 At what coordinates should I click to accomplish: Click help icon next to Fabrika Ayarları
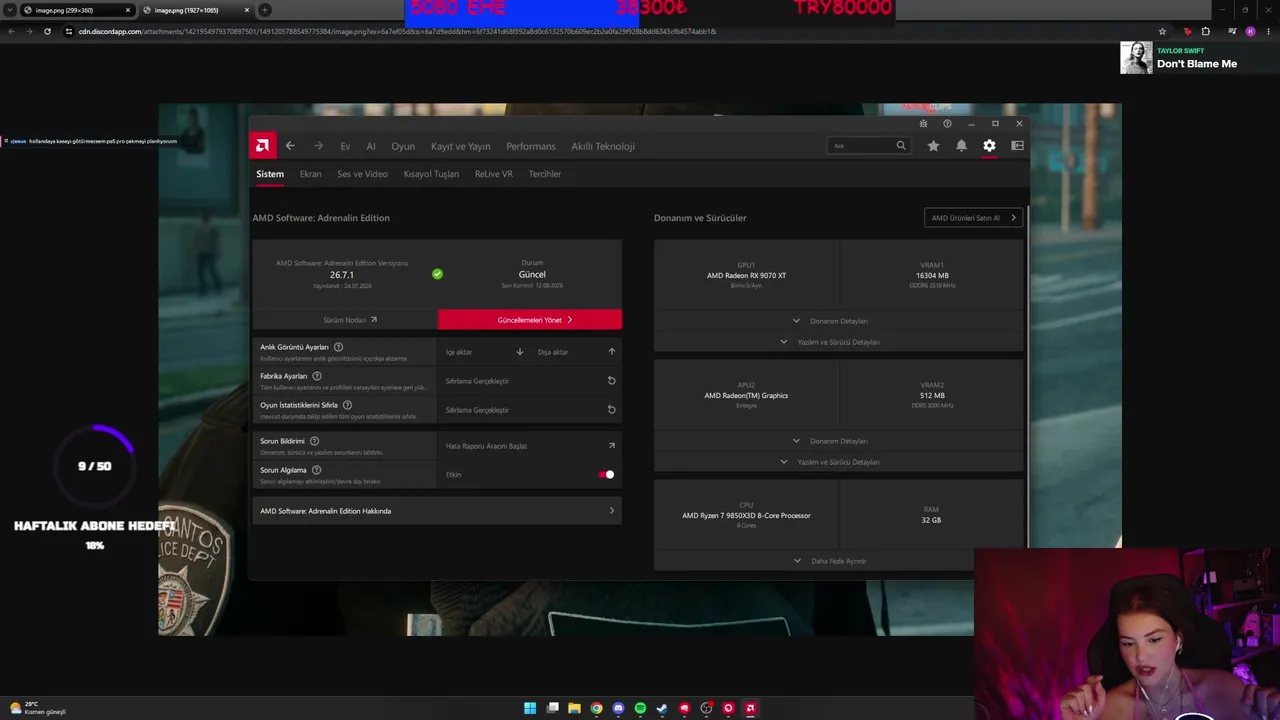317,376
